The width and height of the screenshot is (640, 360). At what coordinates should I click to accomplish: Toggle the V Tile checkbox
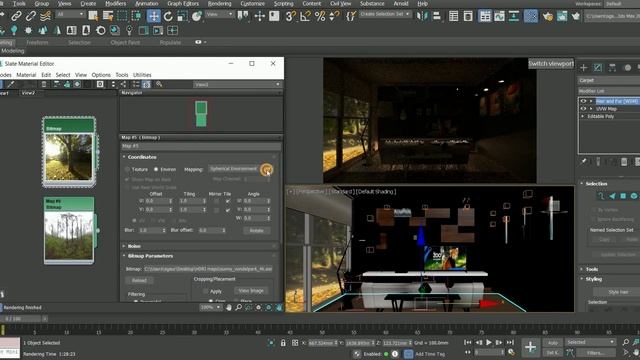pyautogui.click(x=228, y=209)
